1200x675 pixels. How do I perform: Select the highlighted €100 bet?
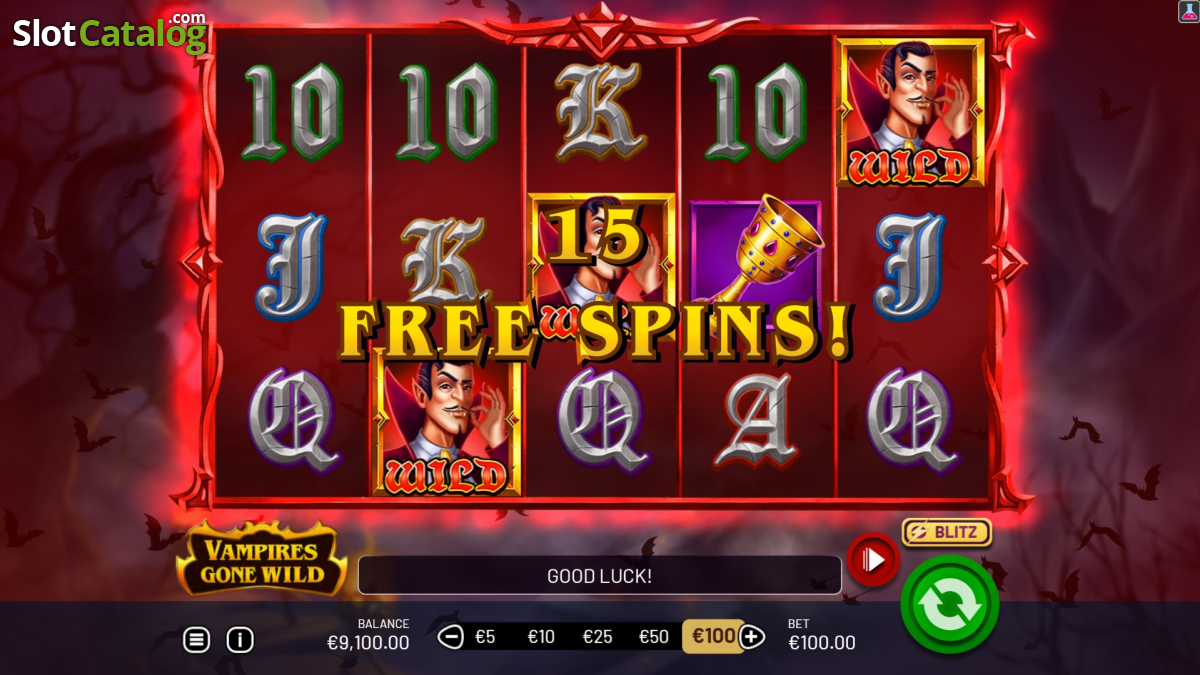coord(713,636)
